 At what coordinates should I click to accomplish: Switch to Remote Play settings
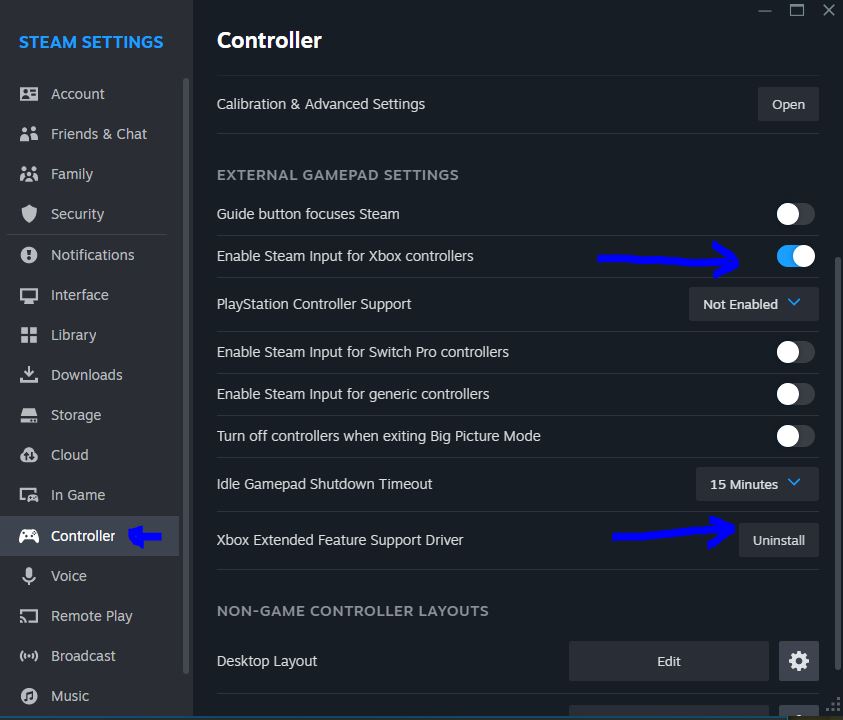pos(91,616)
